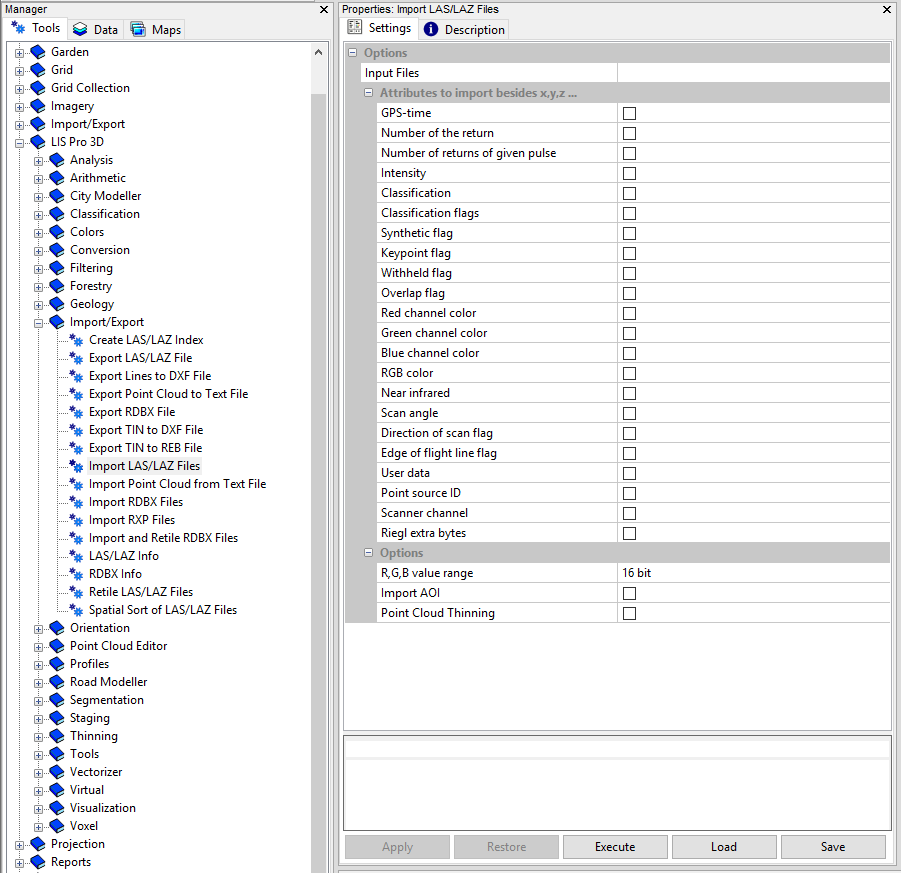Viewport: 901px width, 873px height.
Task: Click the Vectorizer book icon
Action: [57, 772]
